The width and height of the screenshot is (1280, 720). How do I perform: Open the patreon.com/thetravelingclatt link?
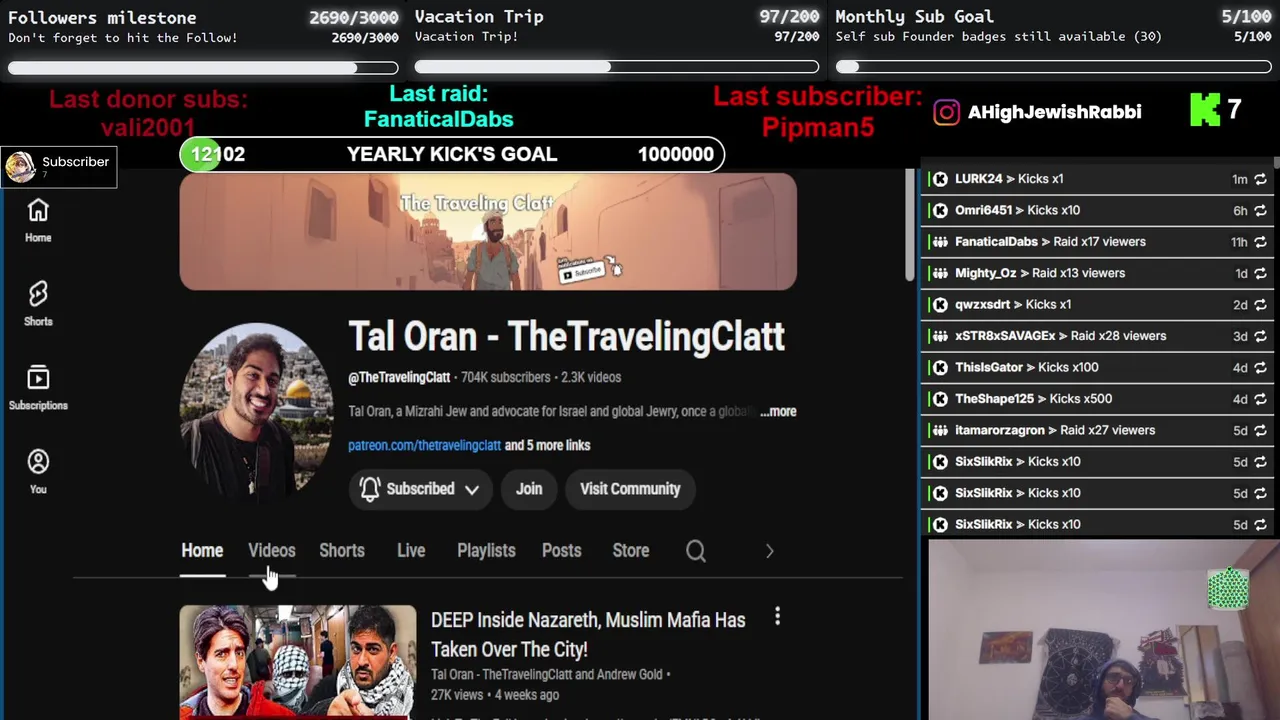[x=424, y=445]
